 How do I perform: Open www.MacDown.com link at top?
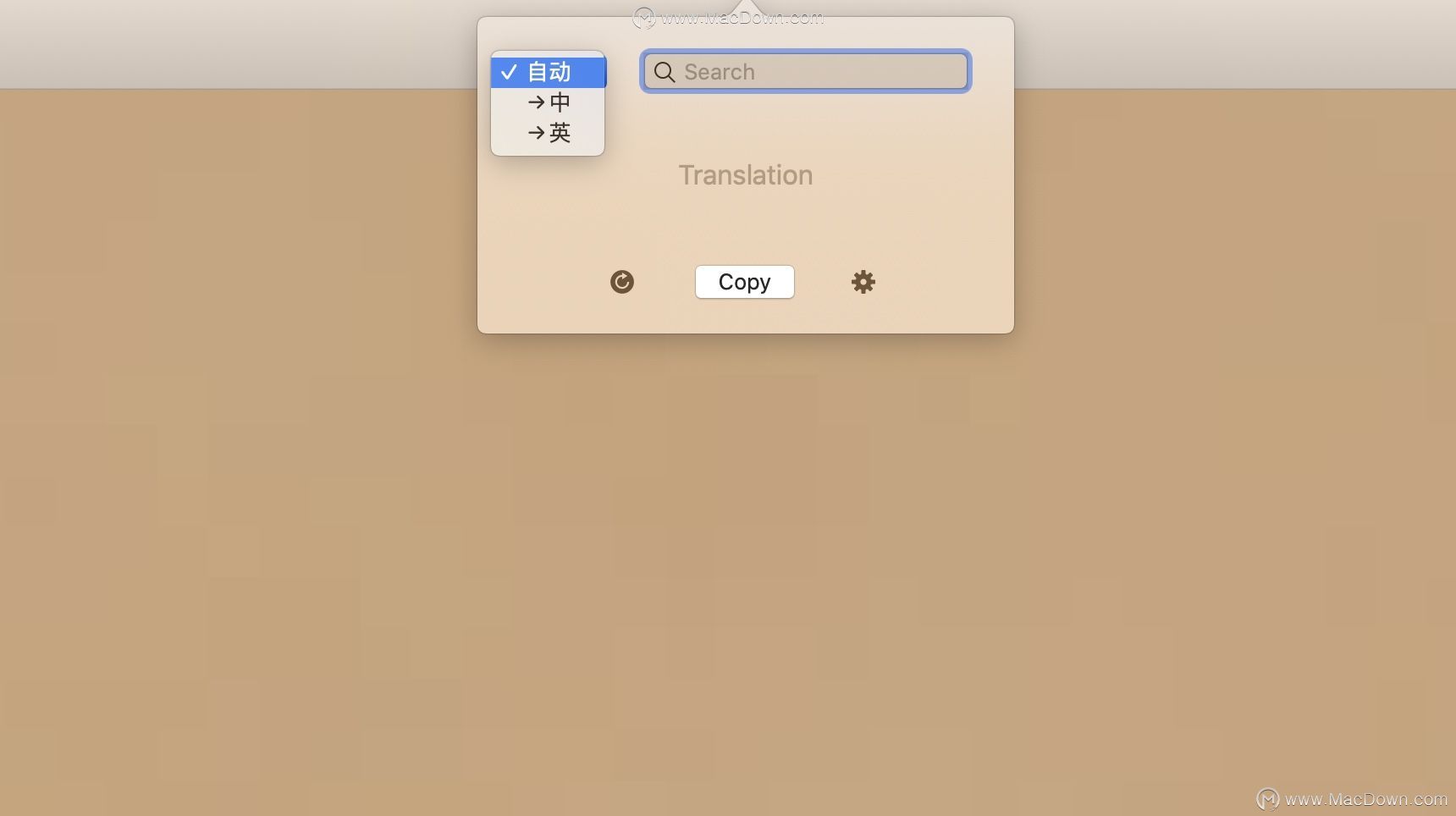742,18
